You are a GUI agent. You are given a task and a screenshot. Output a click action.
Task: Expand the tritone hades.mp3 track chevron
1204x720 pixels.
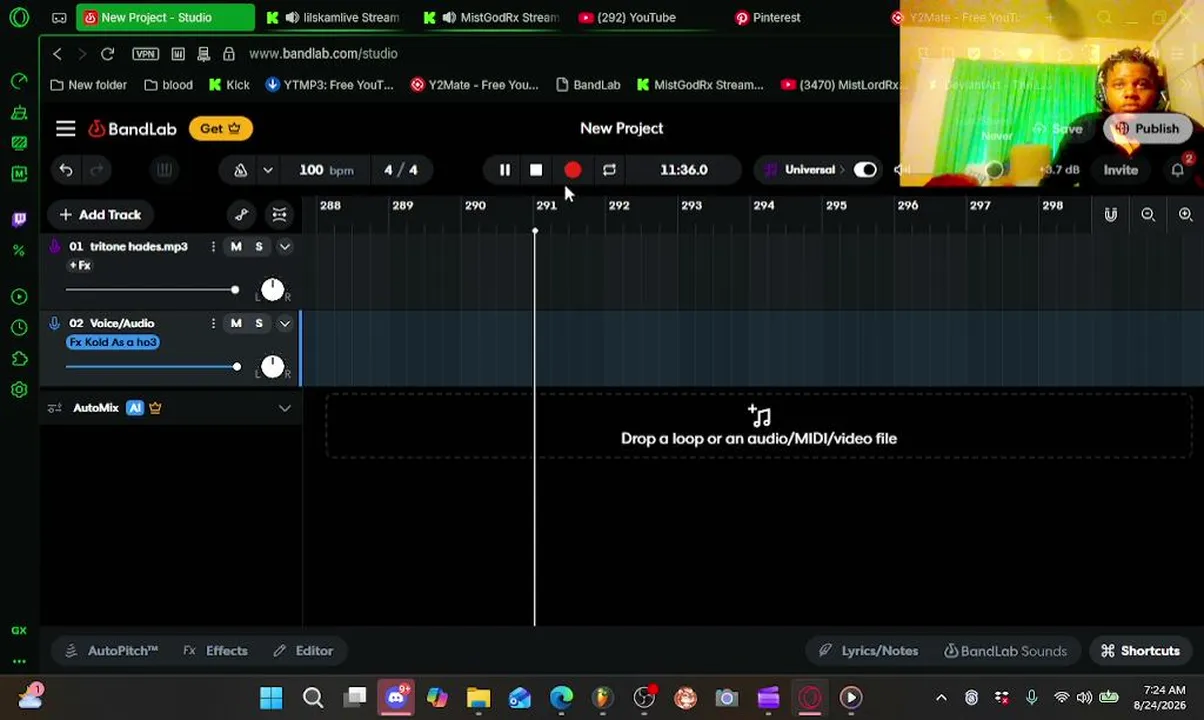285,246
